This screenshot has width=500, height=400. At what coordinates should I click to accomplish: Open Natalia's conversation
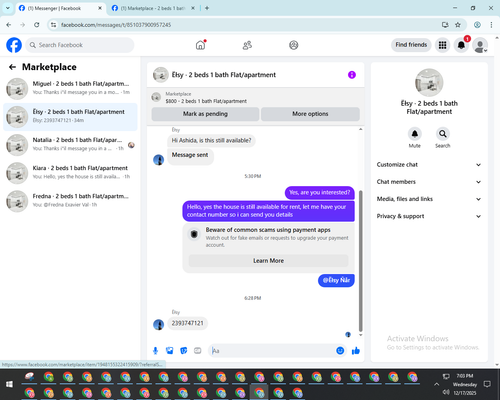click(70, 145)
